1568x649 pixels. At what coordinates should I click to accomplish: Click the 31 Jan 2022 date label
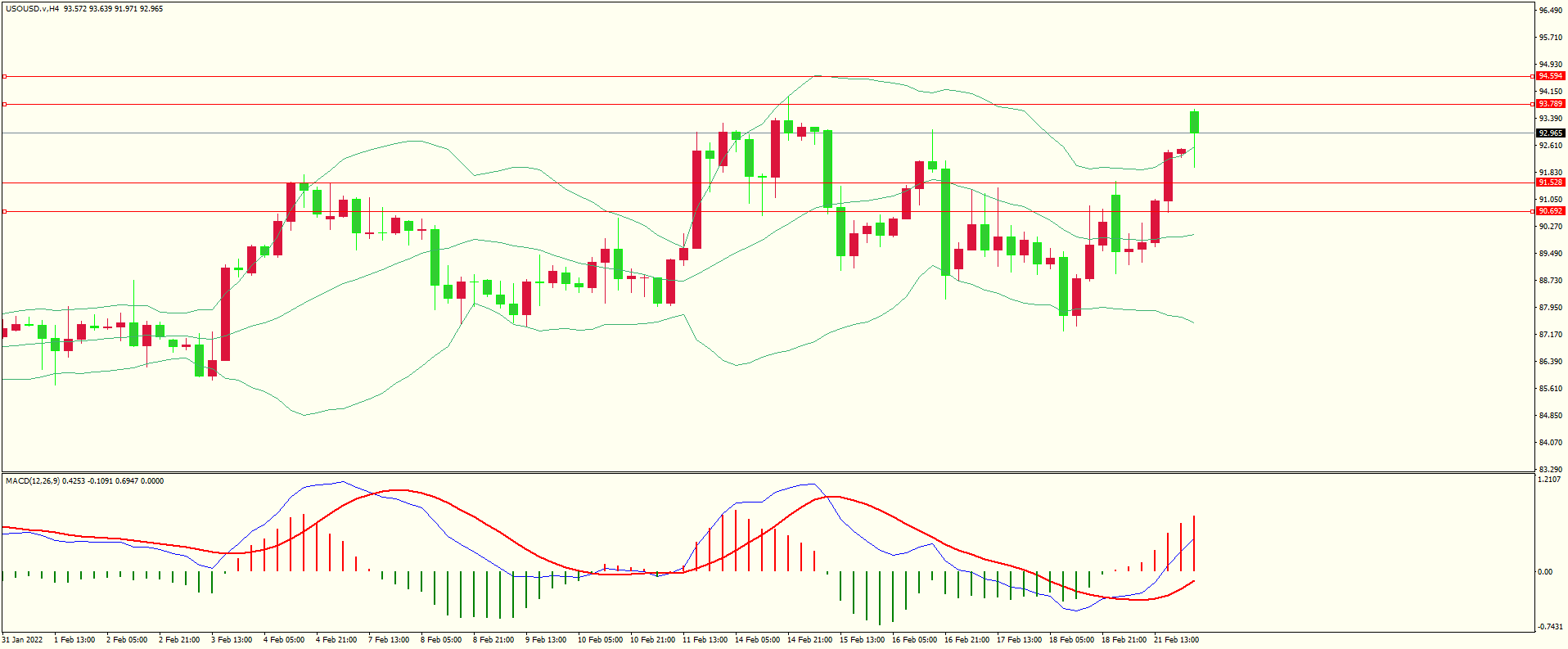click(23, 640)
